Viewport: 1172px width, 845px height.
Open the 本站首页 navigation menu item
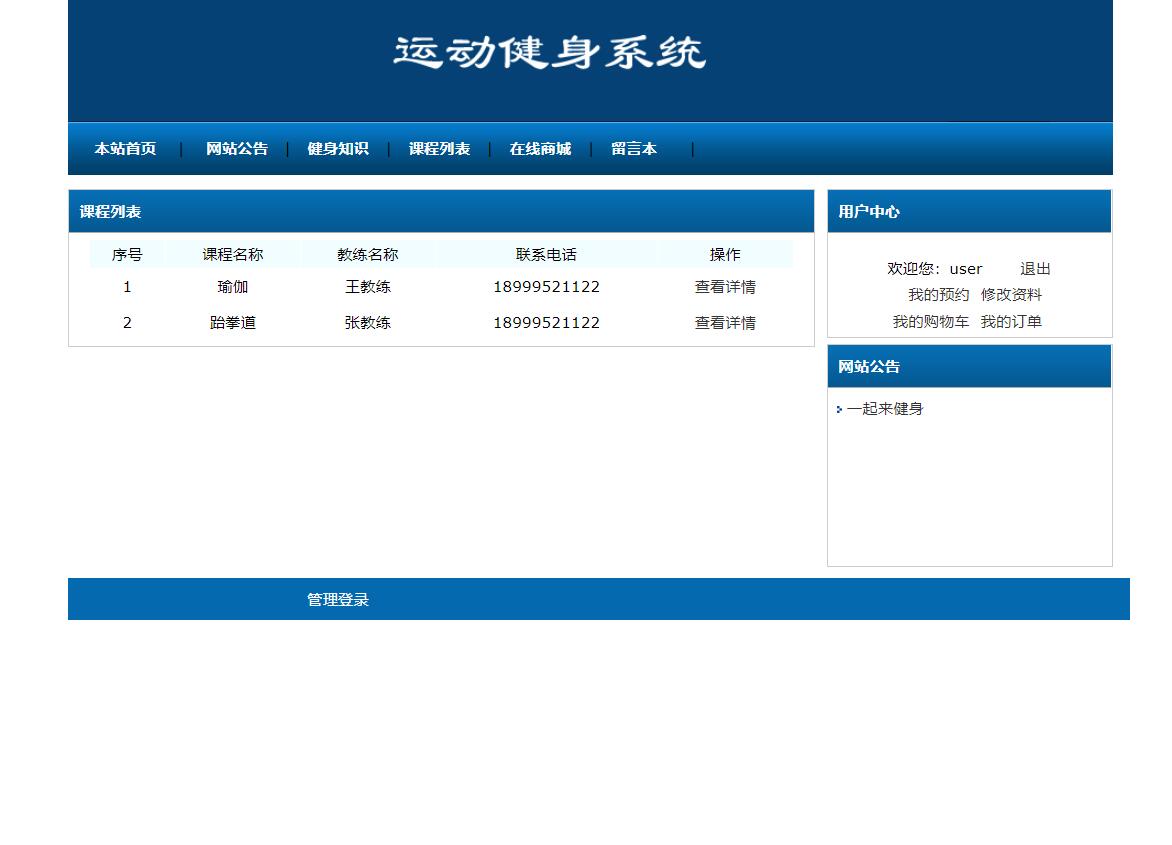pyautogui.click(x=124, y=148)
